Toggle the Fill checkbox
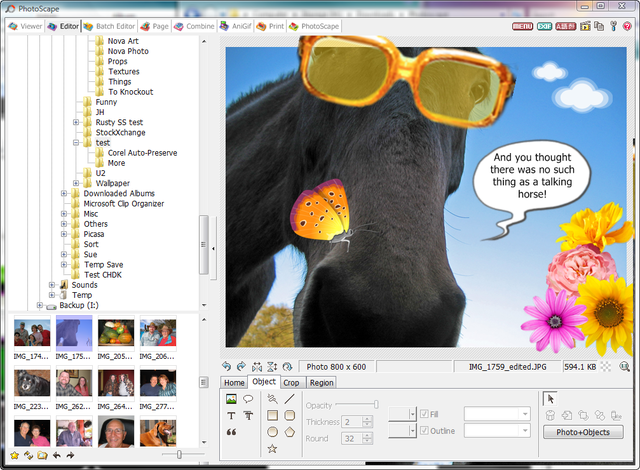Image resolution: width=640 pixels, height=470 pixels. point(424,414)
